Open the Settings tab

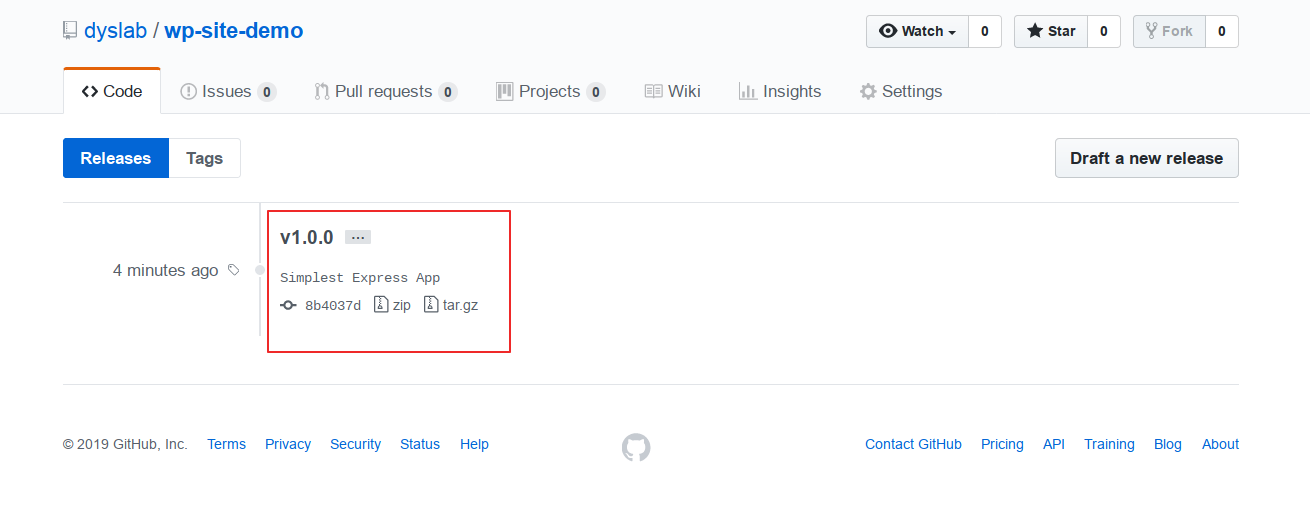901,91
